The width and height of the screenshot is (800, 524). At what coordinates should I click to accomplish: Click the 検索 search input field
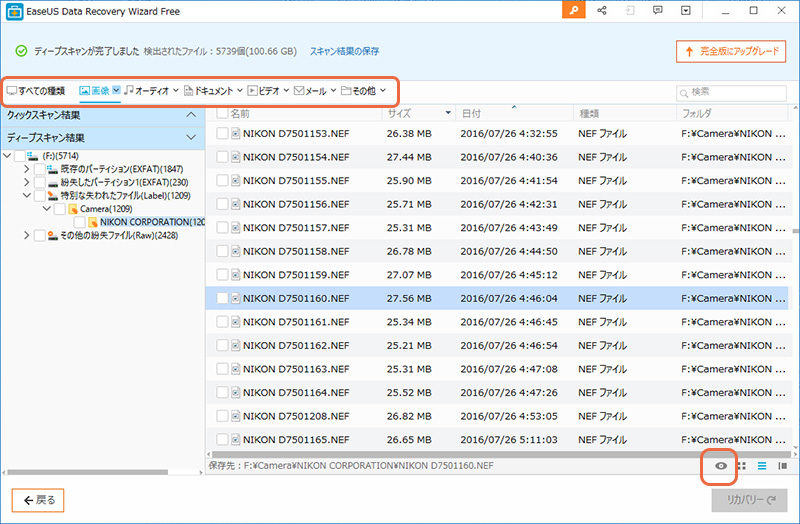[x=731, y=92]
